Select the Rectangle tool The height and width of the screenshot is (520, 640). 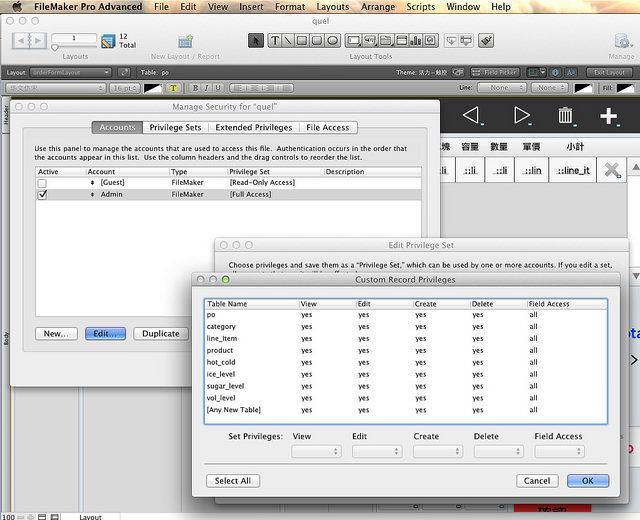coord(302,40)
